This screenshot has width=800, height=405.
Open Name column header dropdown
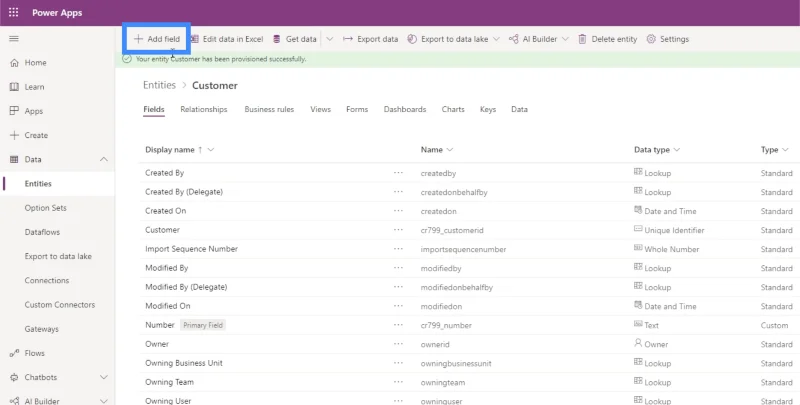click(x=449, y=150)
